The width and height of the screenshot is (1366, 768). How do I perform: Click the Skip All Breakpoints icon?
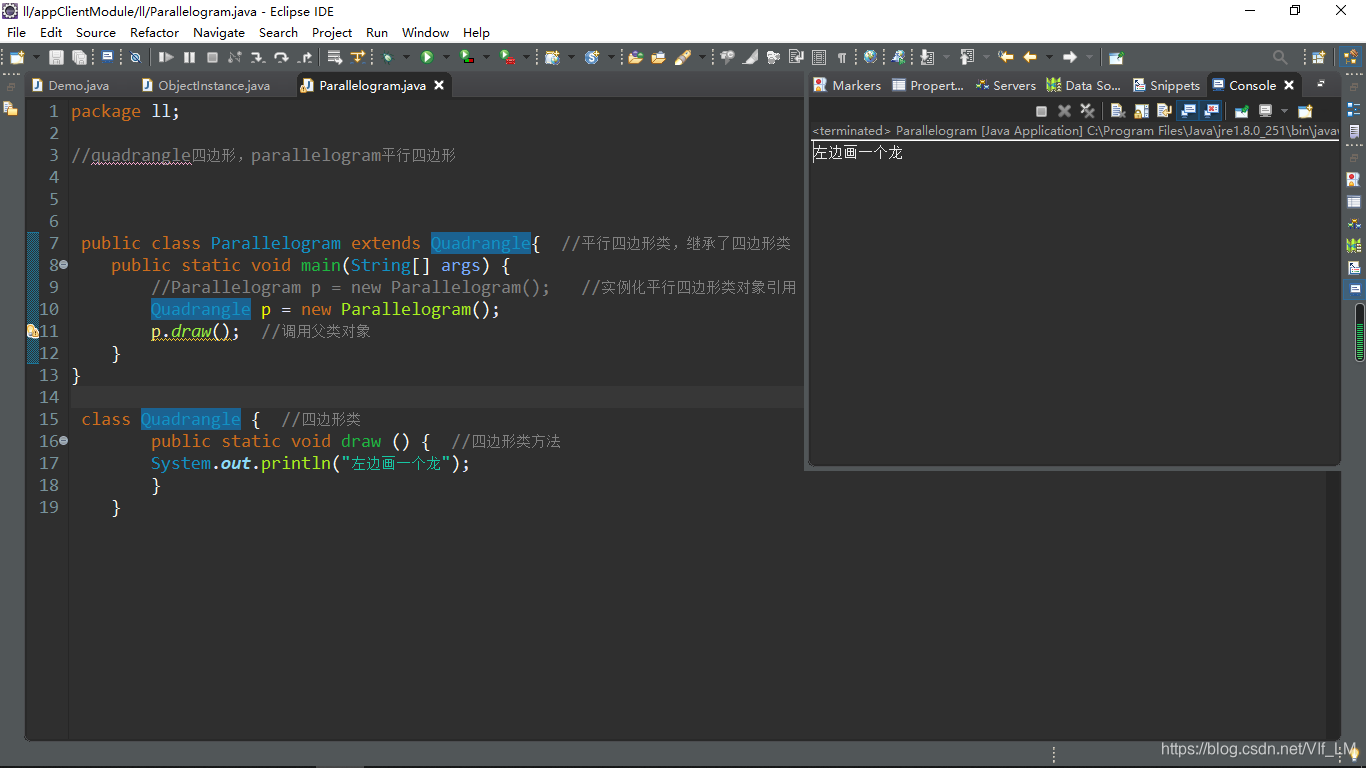135,57
